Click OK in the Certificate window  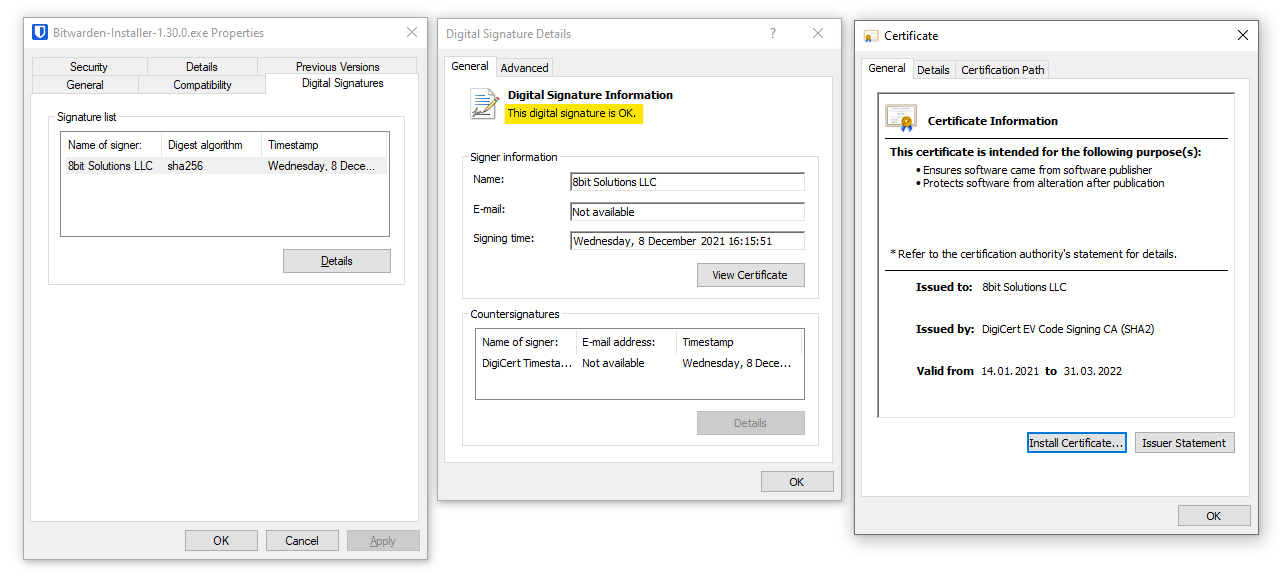1214,516
